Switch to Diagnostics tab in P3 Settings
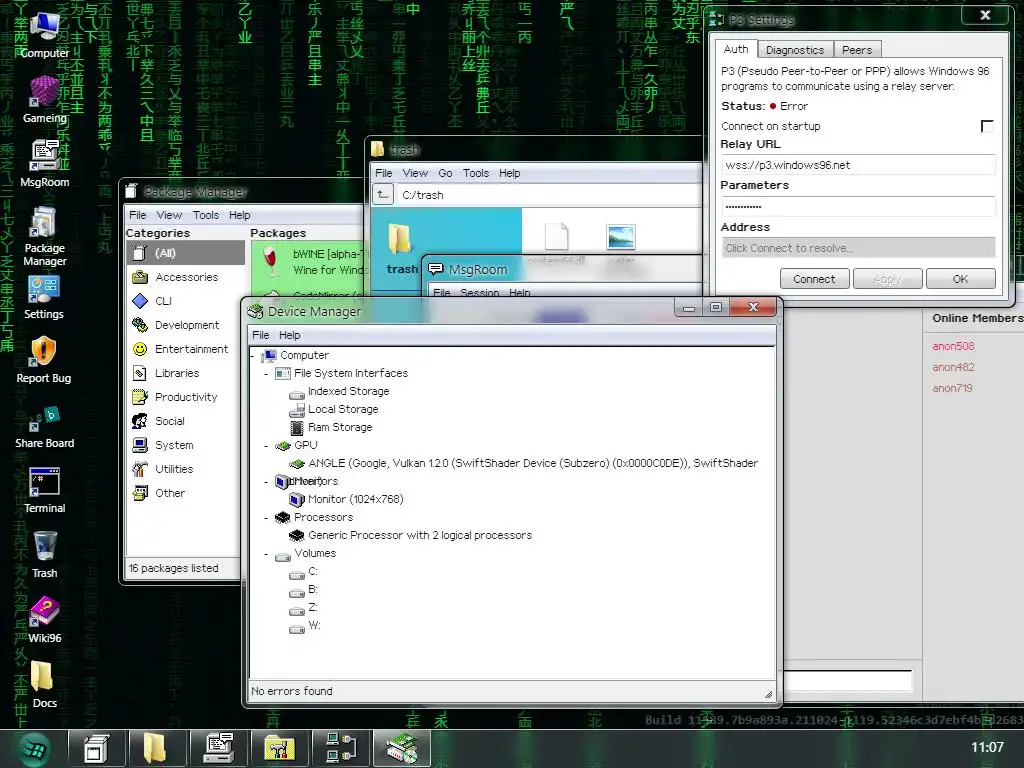Screen dimensions: 1024x768 point(795,50)
